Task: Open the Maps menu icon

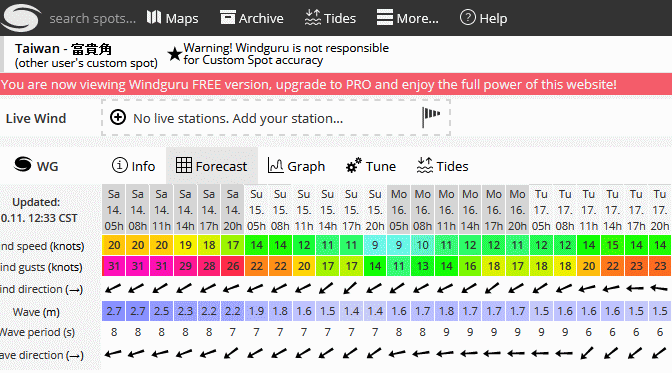Action: tap(154, 18)
